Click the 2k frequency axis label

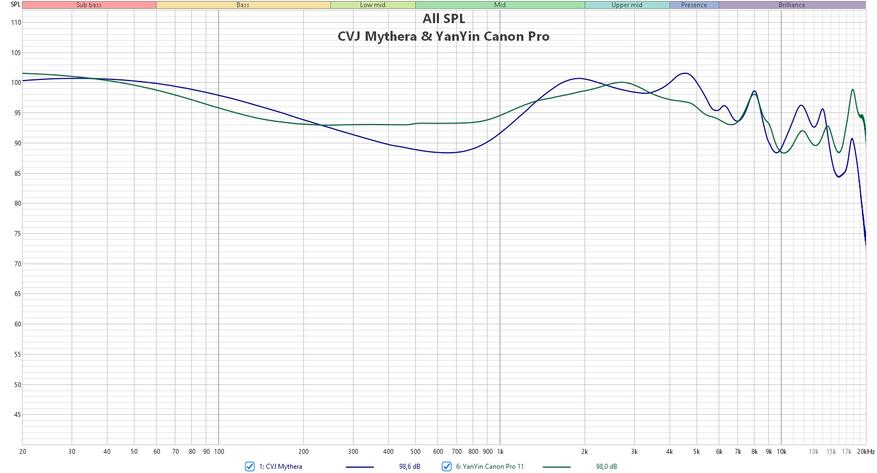tap(585, 451)
